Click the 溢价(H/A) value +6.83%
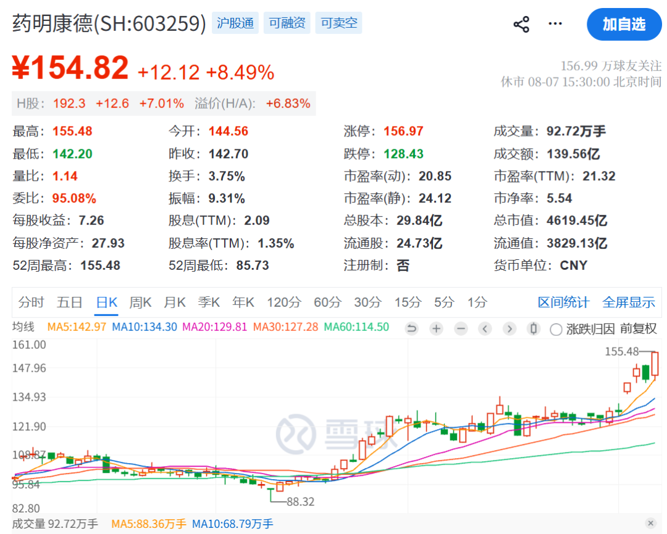Viewport: 667px width, 534px height. [288, 103]
